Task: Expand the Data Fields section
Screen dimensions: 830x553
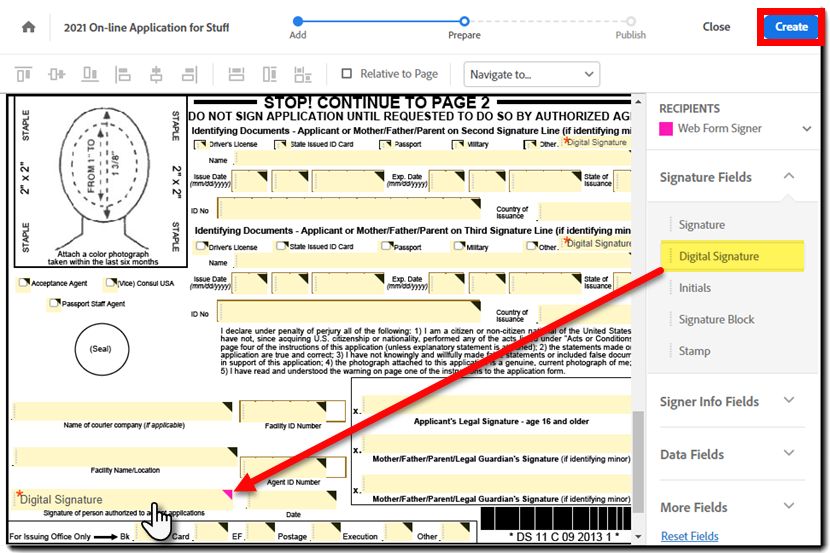Action: click(789, 453)
